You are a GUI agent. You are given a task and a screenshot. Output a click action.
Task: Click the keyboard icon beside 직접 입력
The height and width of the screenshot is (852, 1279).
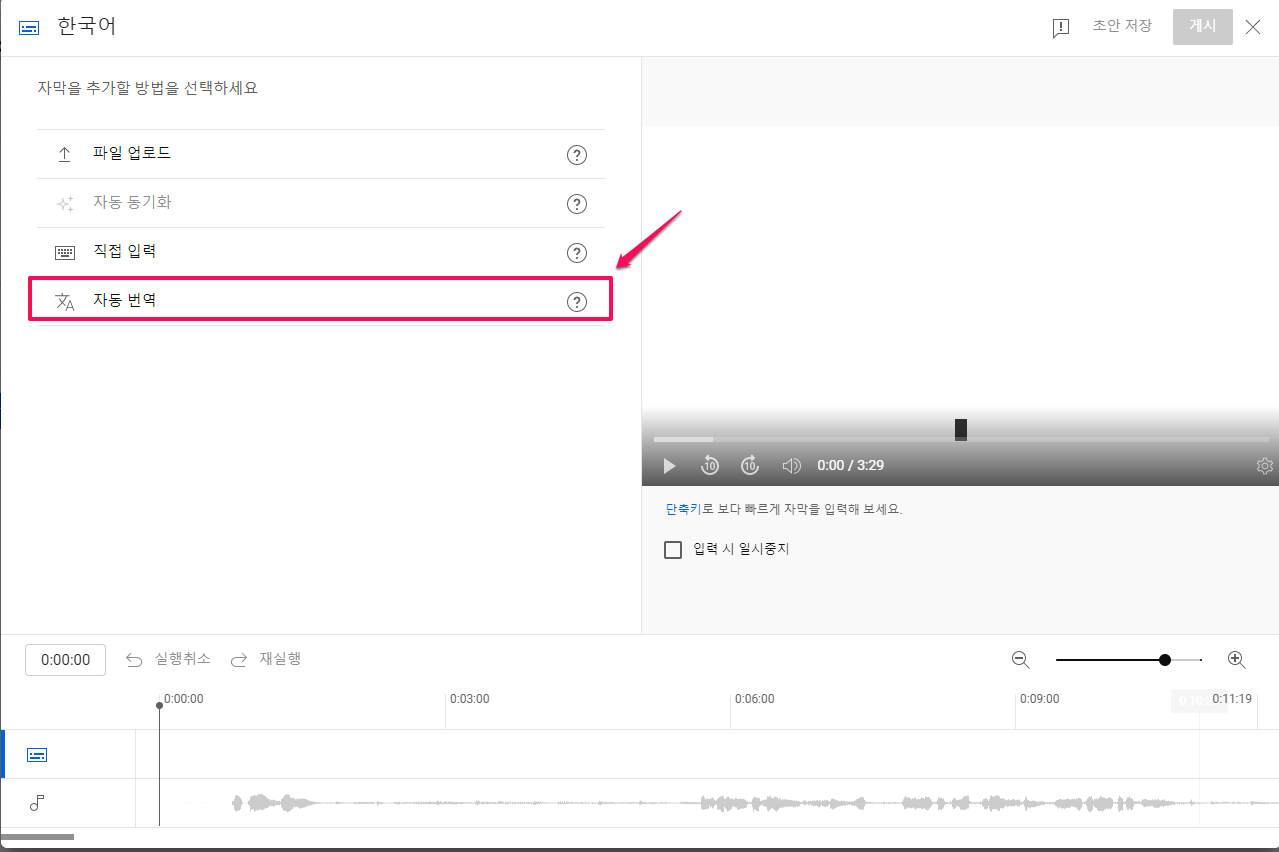[64, 251]
